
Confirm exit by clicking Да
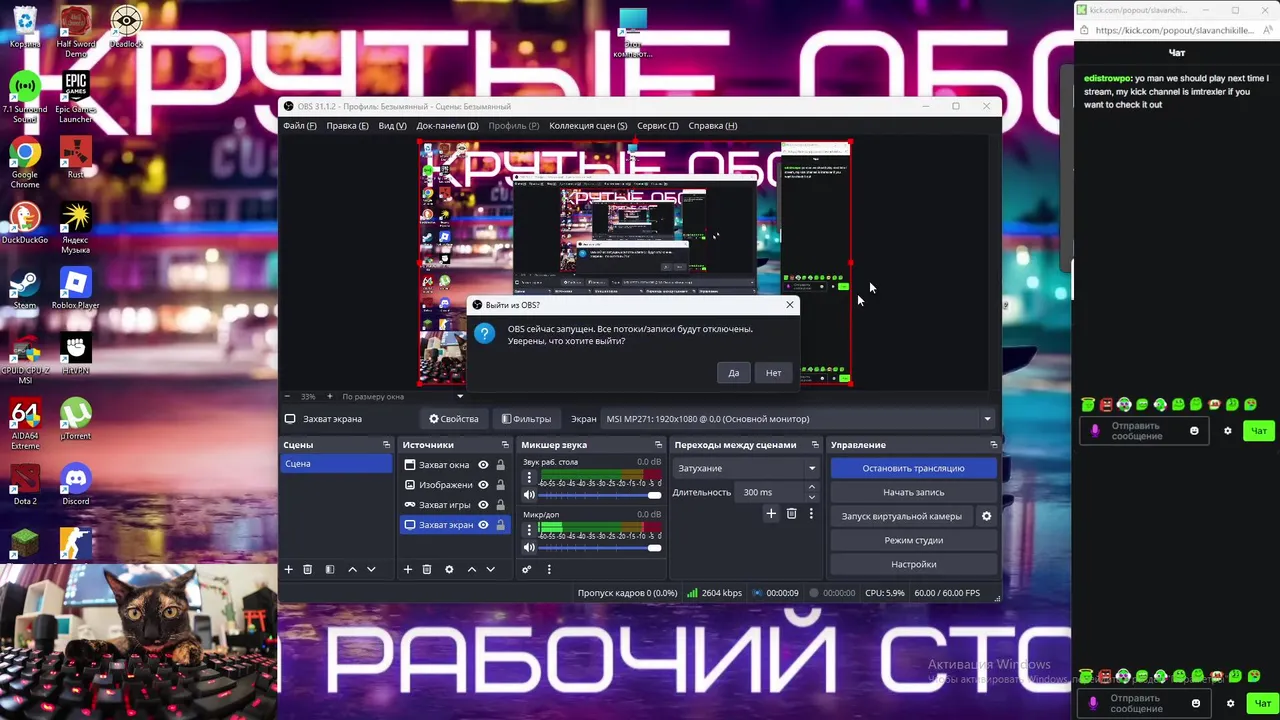pos(733,373)
